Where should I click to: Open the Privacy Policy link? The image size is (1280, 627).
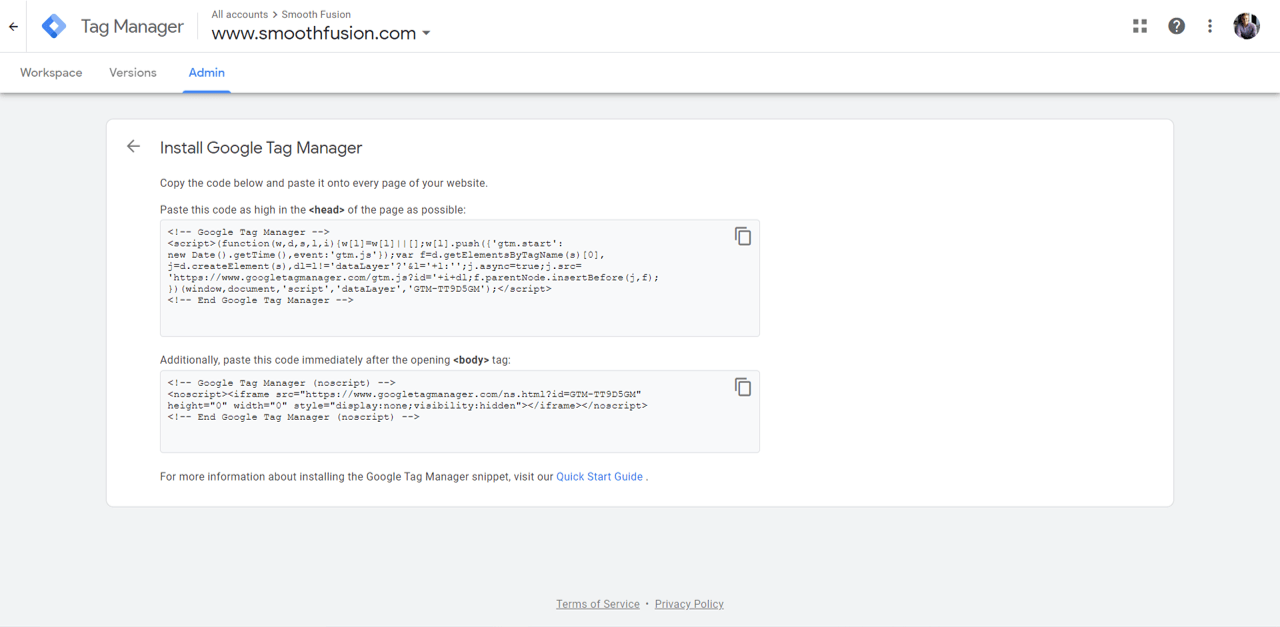click(689, 604)
